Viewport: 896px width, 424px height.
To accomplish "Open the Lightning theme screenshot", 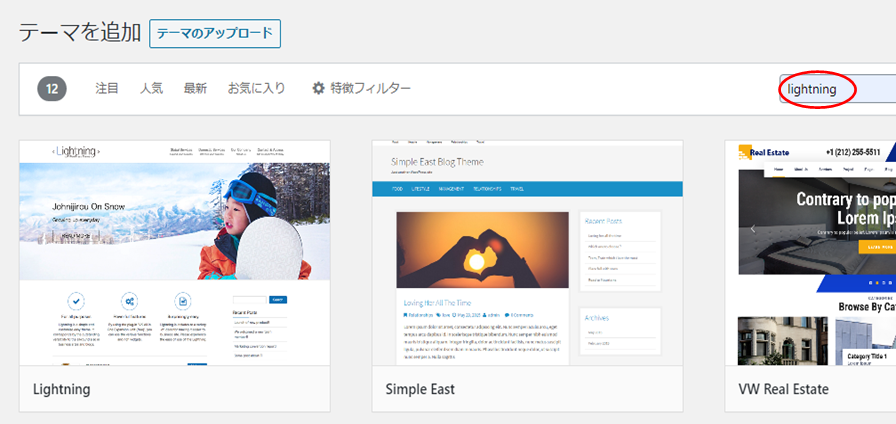I will pyautogui.click(x=175, y=253).
